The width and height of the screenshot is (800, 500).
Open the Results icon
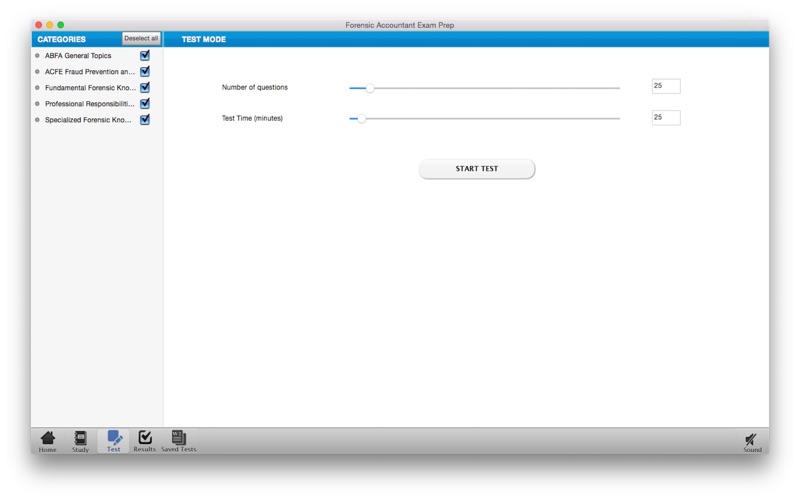(x=144, y=441)
